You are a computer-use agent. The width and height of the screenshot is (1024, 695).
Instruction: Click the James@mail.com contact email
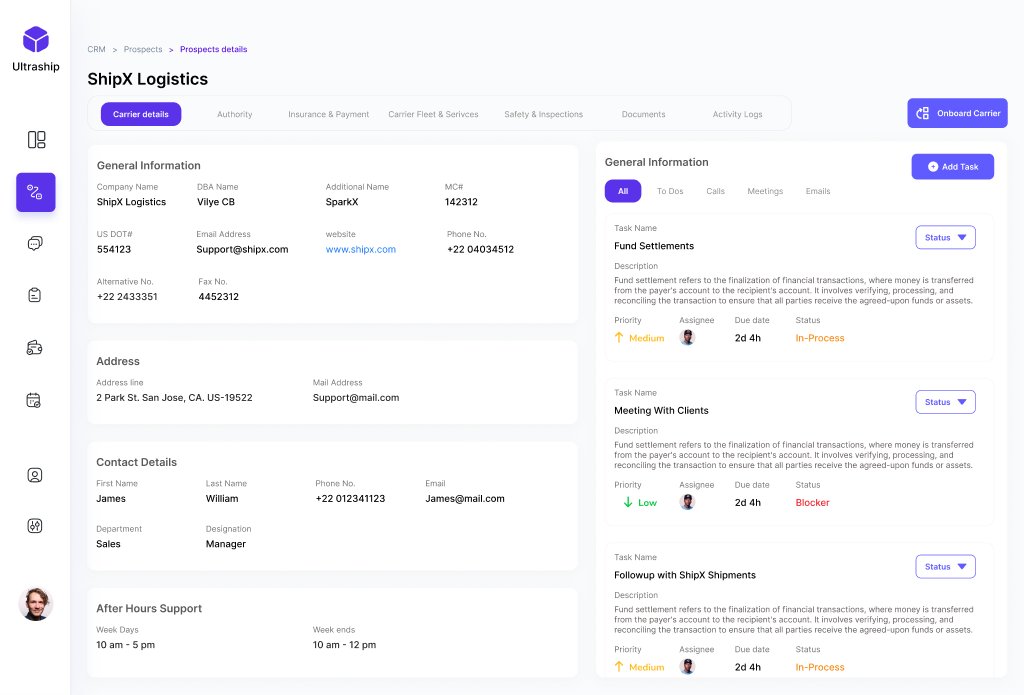[465, 499]
